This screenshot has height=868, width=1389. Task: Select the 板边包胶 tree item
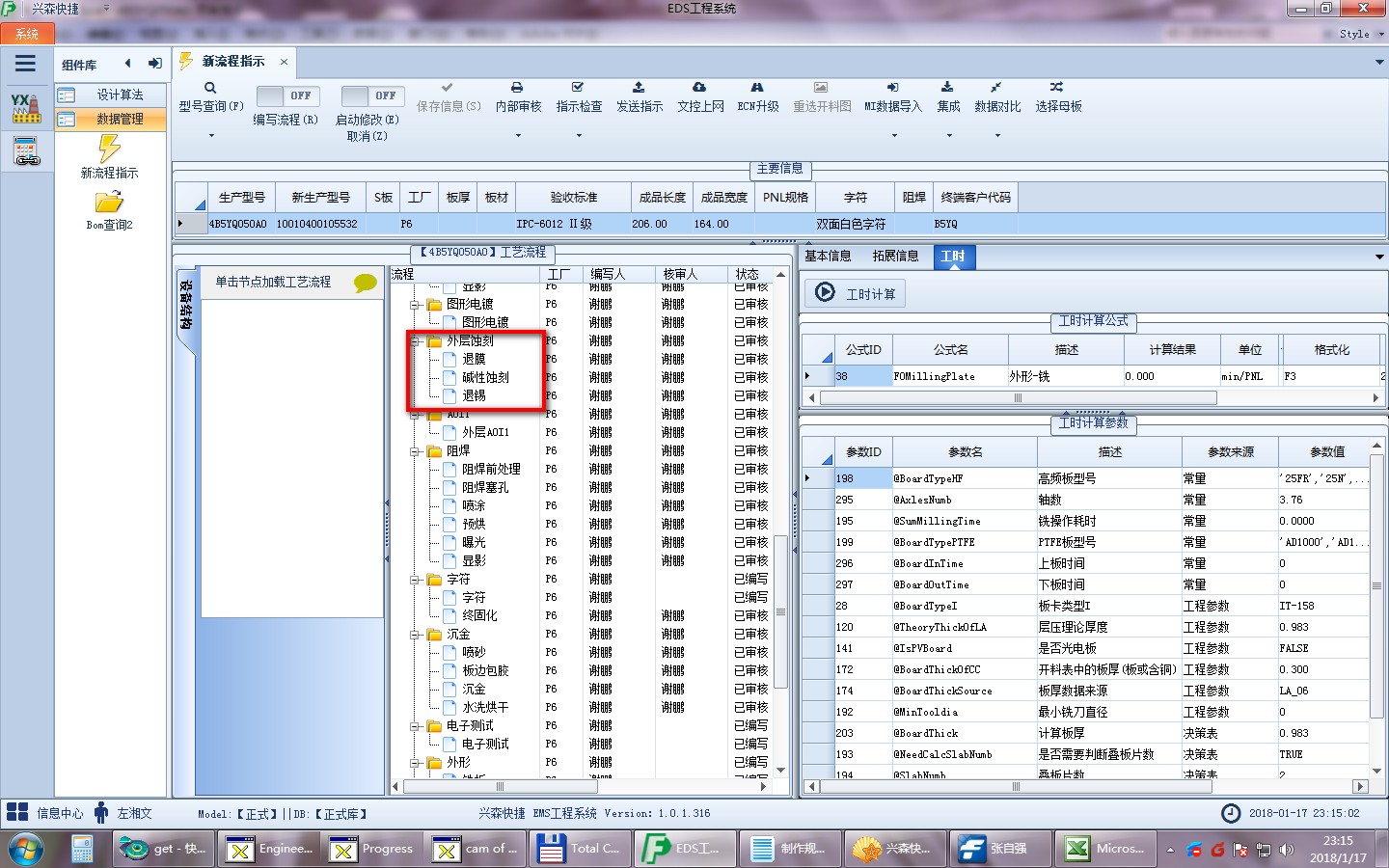pyautogui.click(x=485, y=670)
